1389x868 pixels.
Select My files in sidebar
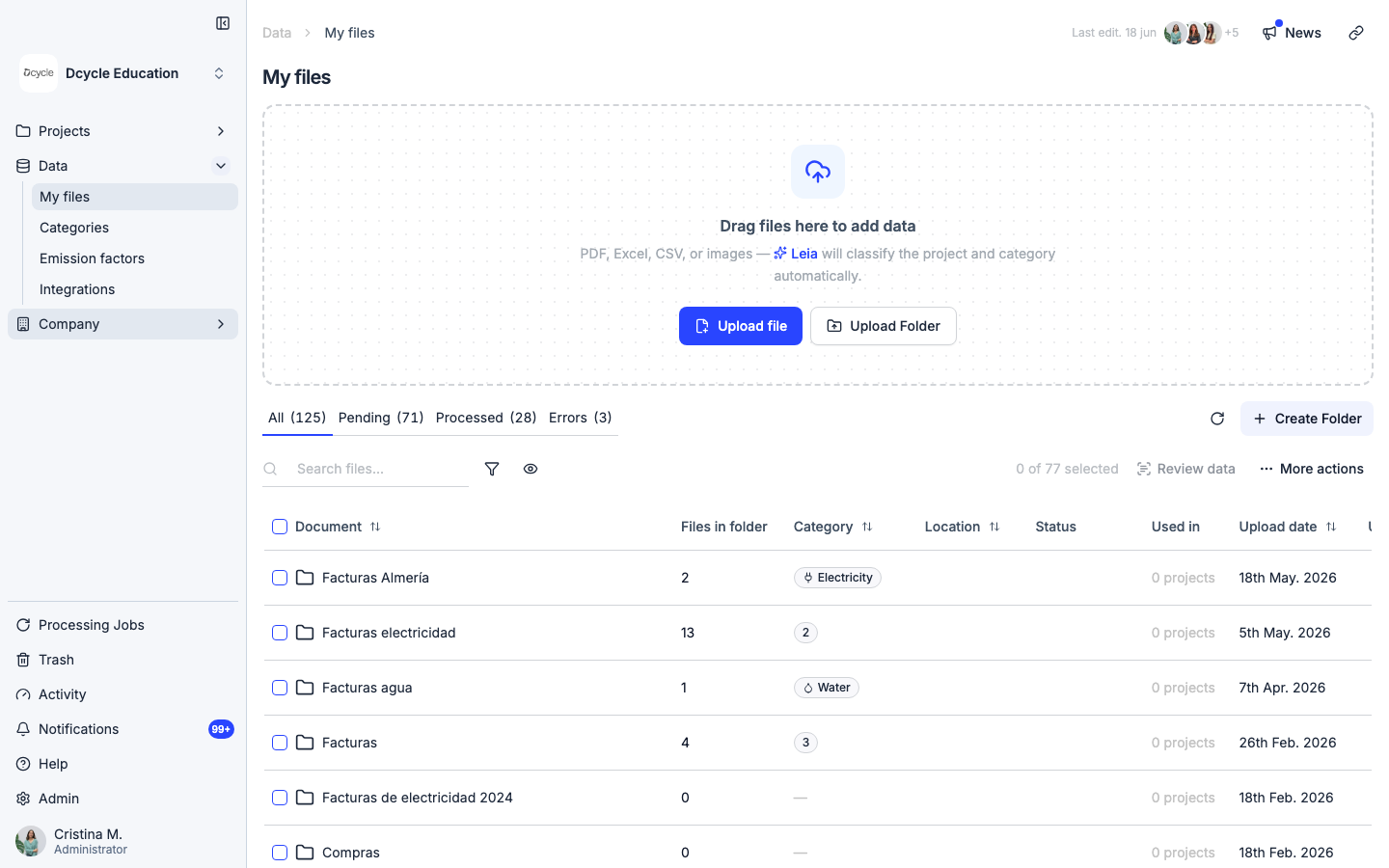(135, 197)
